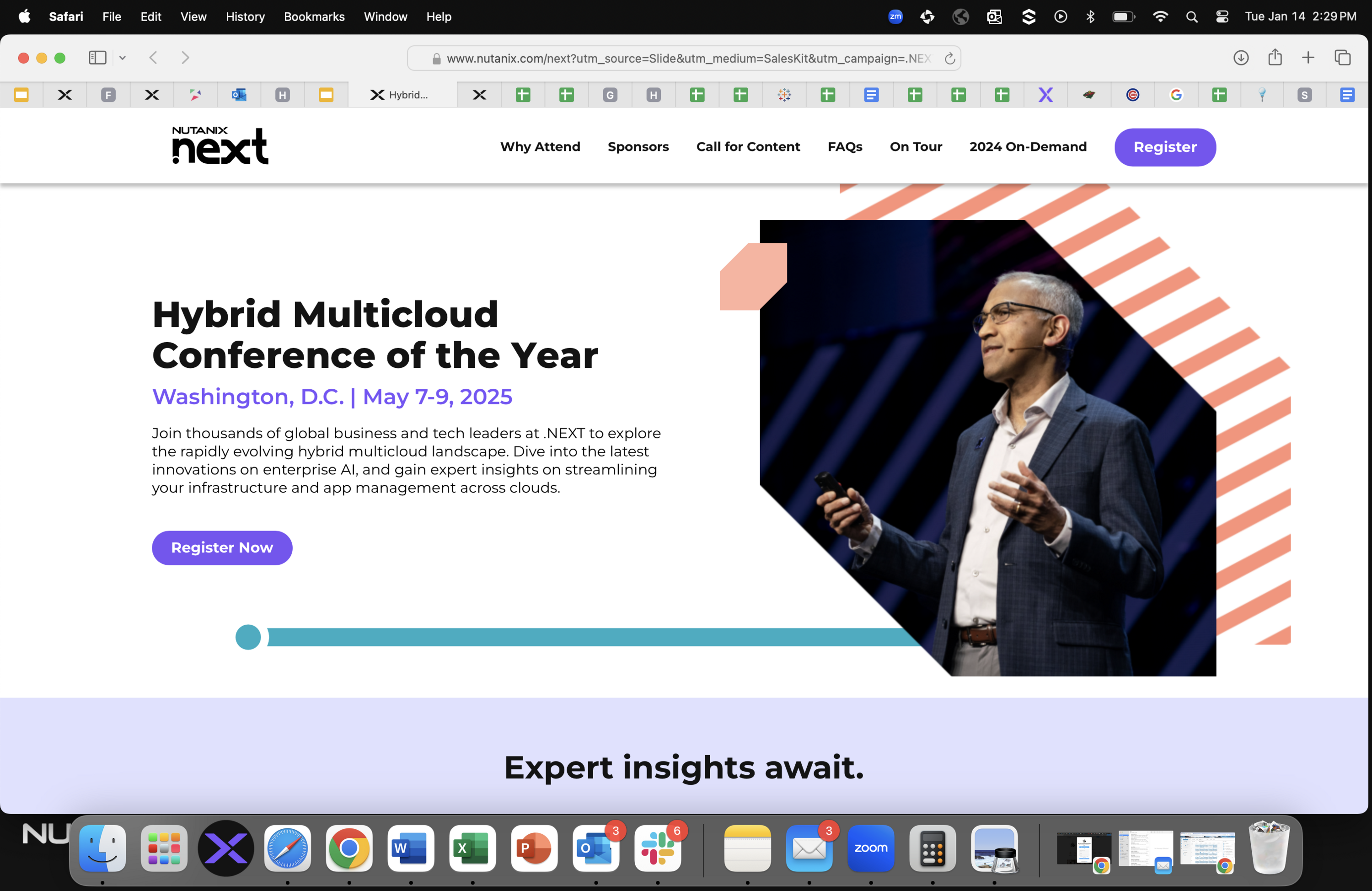Open the 2024 On-Demand link
Viewport: 1372px width, 891px height.
tap(1029, 146)
